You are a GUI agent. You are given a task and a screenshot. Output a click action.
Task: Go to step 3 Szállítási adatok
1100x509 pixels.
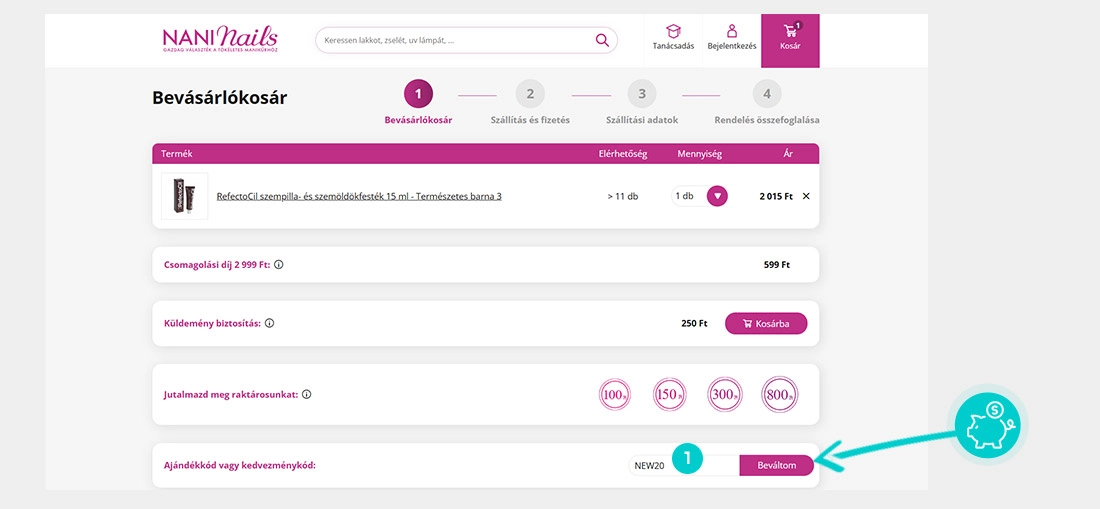pyautogui.click(x=642, y=103)
